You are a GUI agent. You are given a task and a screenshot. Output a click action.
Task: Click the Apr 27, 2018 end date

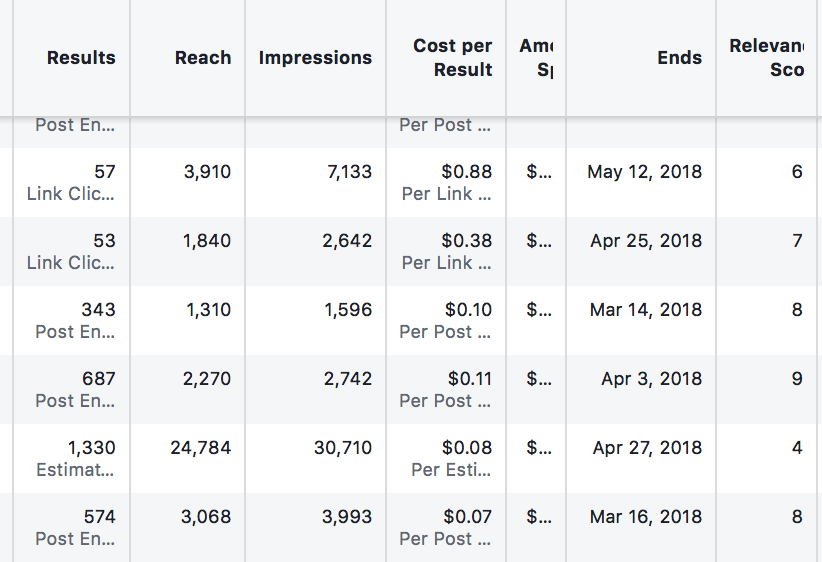point(647,448)
